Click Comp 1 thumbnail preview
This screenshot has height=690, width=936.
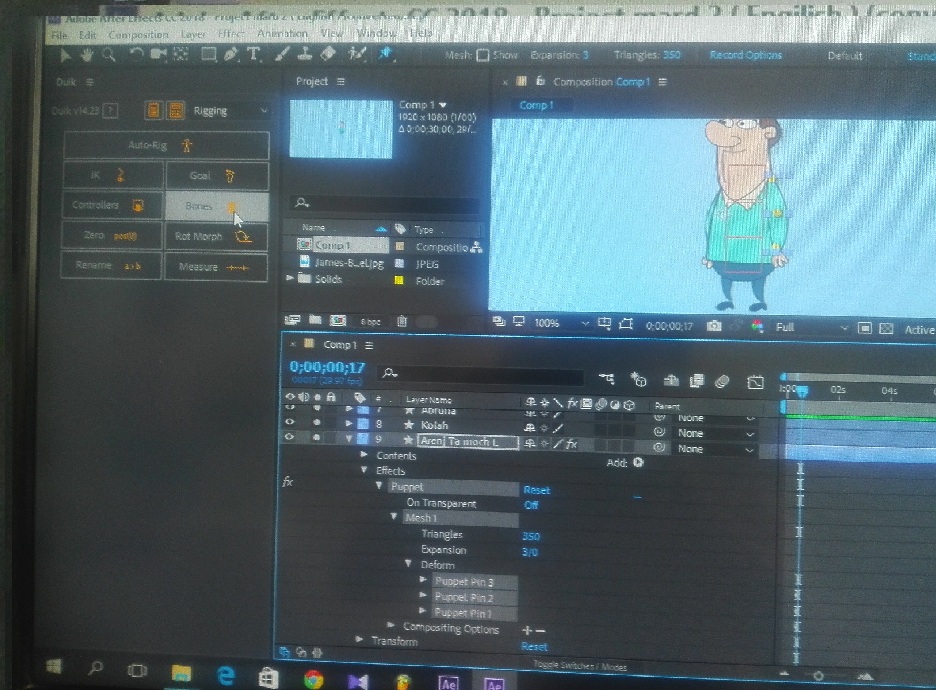(x=341, y=129)
